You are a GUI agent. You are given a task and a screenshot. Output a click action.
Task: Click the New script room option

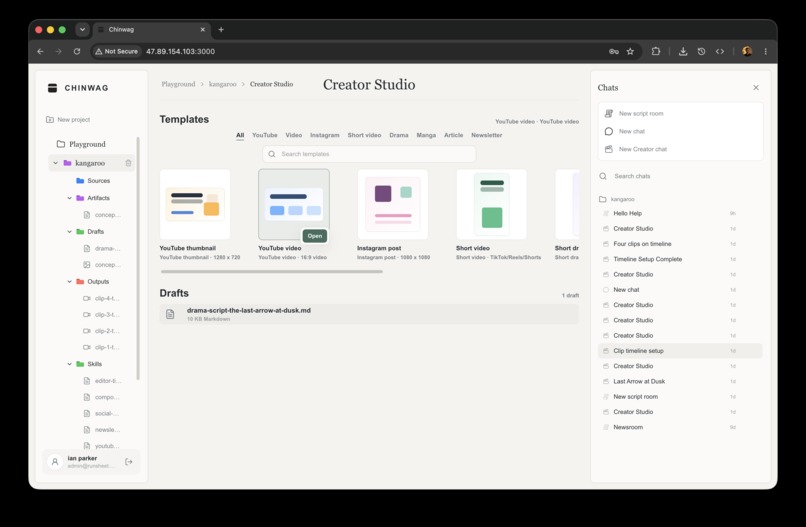[x=680, y=113]
